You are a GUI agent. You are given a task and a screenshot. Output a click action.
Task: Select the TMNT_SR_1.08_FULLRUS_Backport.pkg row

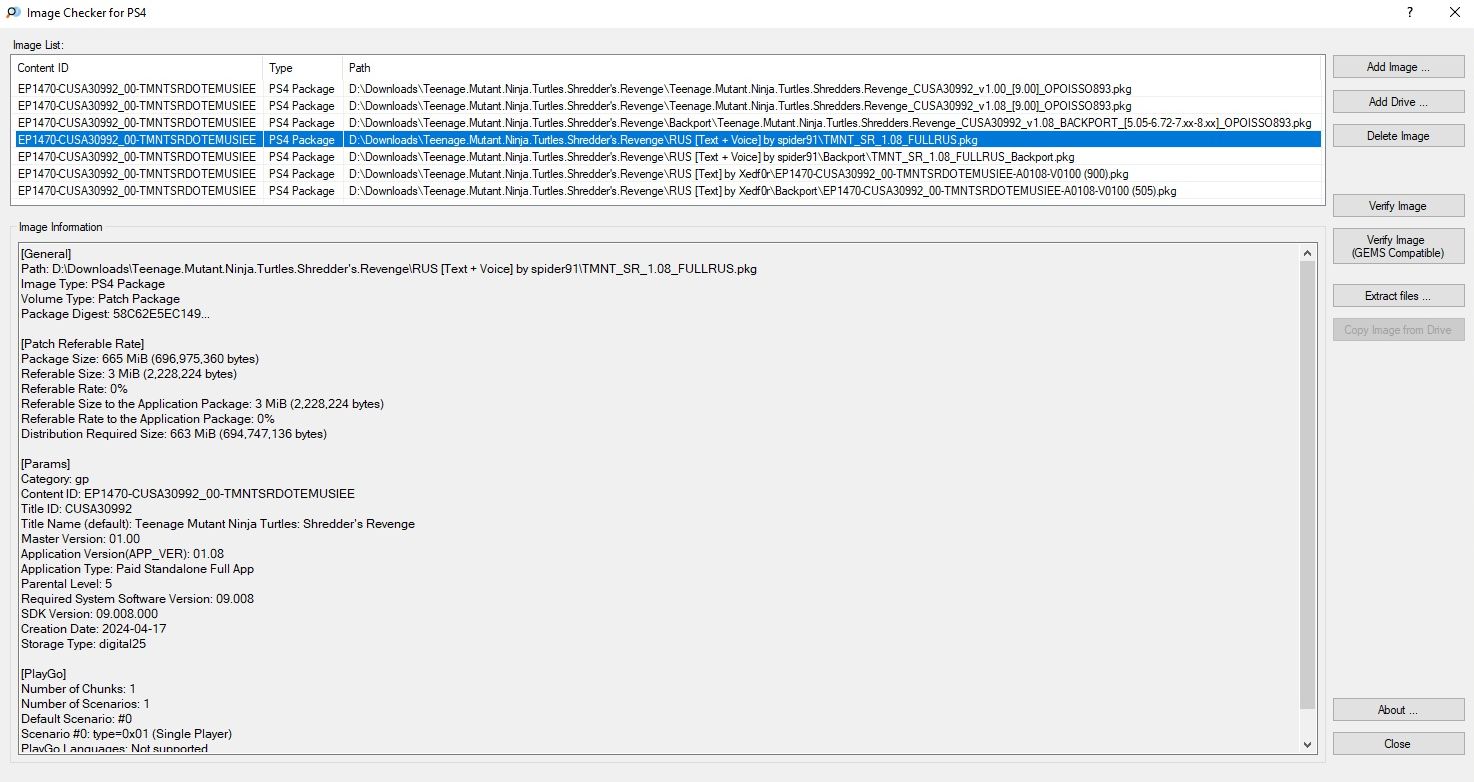click(x=667, y=157)
